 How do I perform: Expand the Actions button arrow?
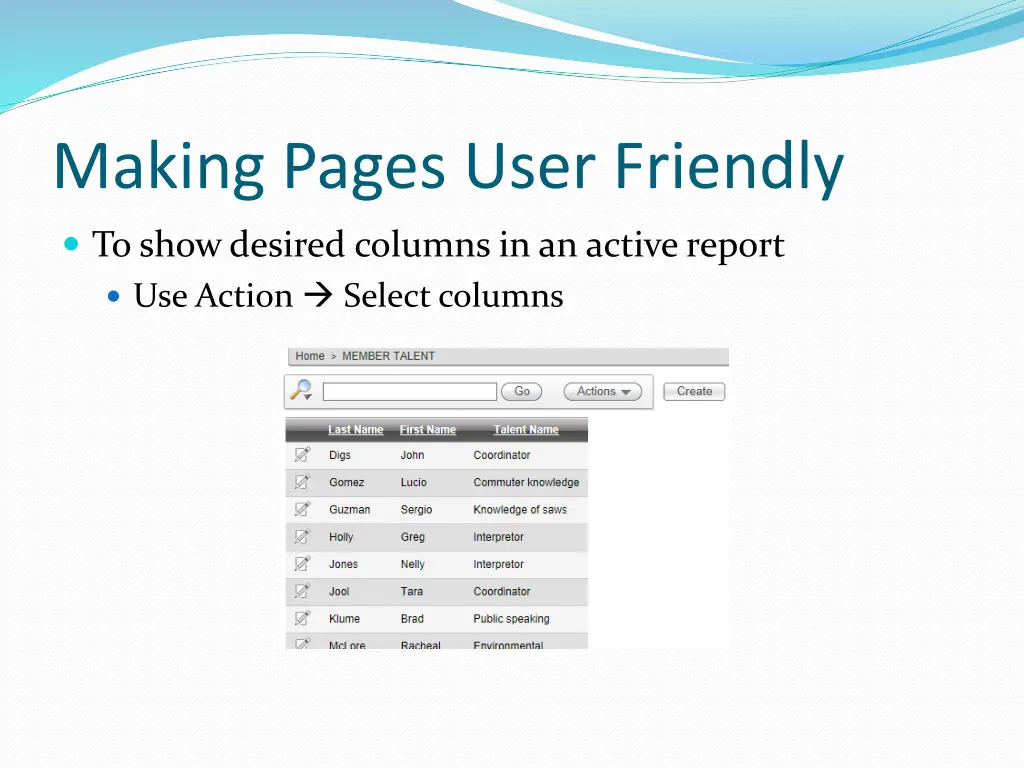626,392
